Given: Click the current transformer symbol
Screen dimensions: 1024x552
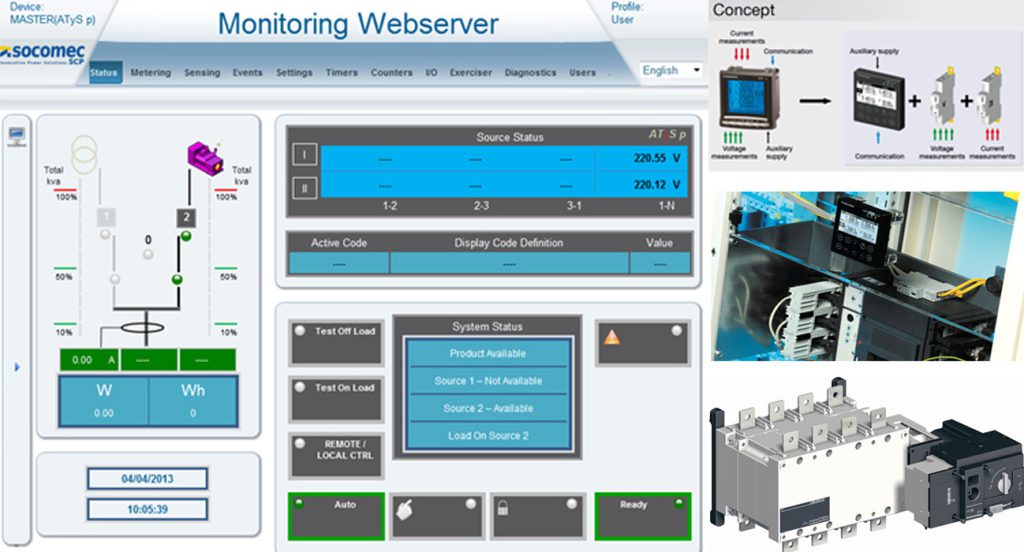Looking at the screenshot, I should click(143, 327).
